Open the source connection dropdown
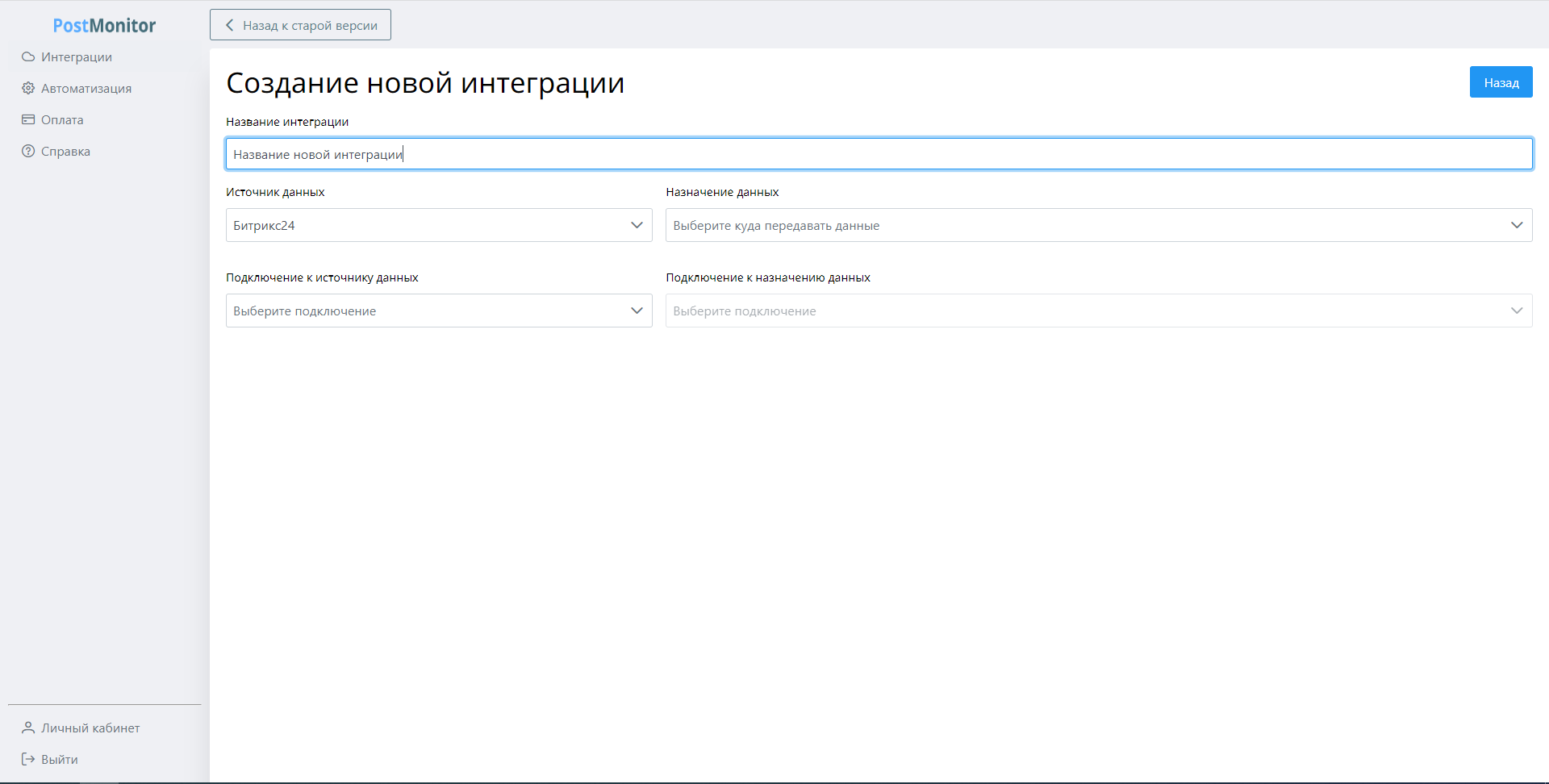Screen dimensions: 1549x784 (438, 311)
